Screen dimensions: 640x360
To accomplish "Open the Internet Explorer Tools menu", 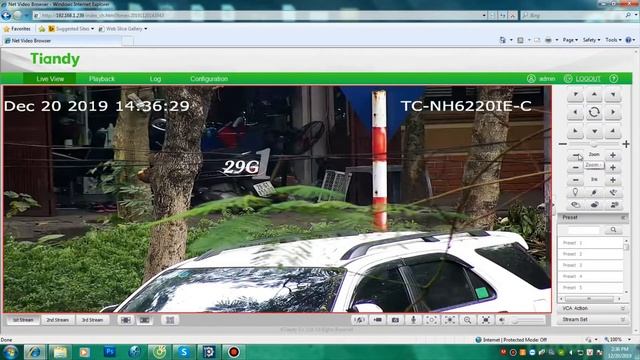I will [x=613, y=40].
